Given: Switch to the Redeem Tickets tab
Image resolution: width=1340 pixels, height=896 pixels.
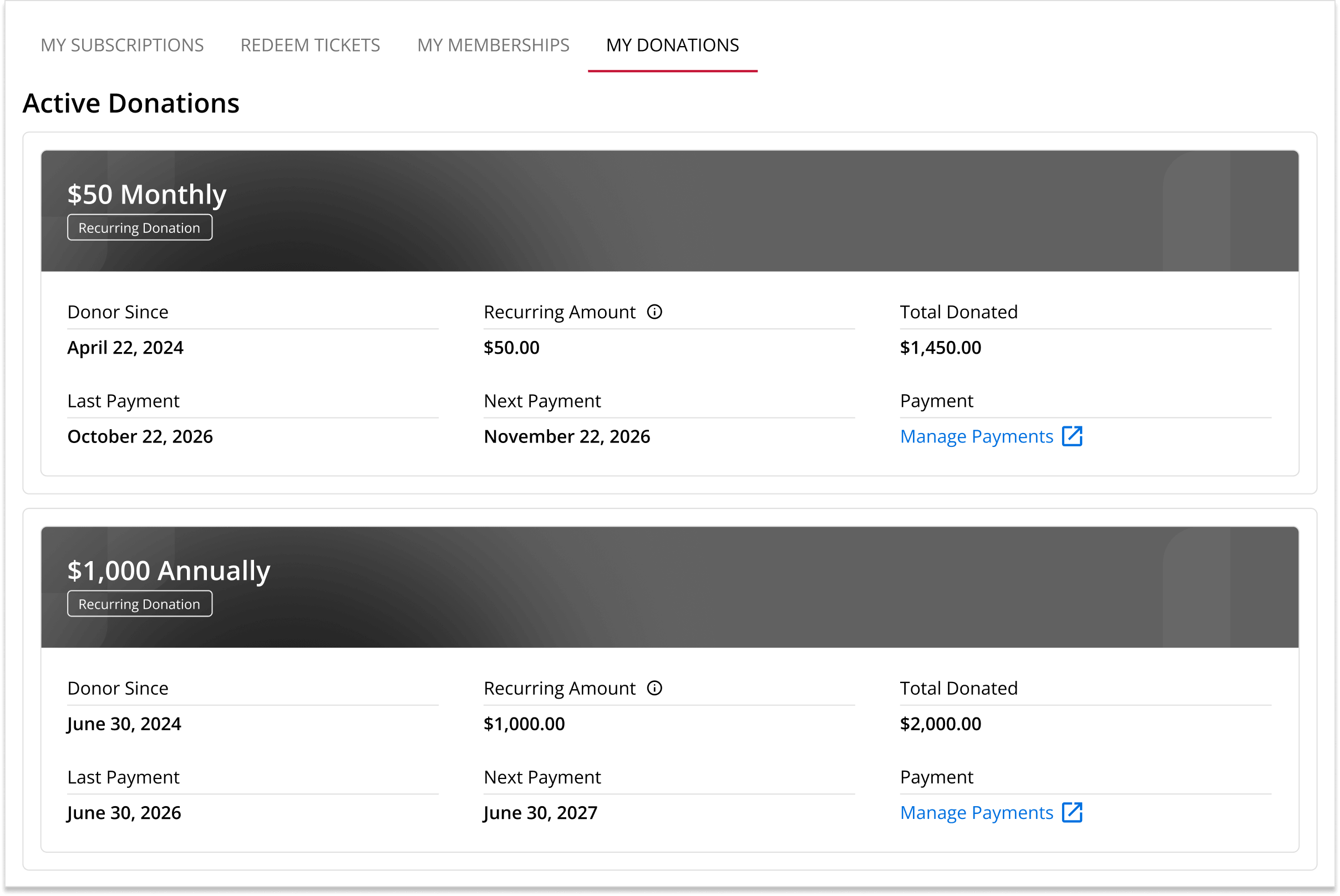Looking at the screenshot, I should 311,45.
